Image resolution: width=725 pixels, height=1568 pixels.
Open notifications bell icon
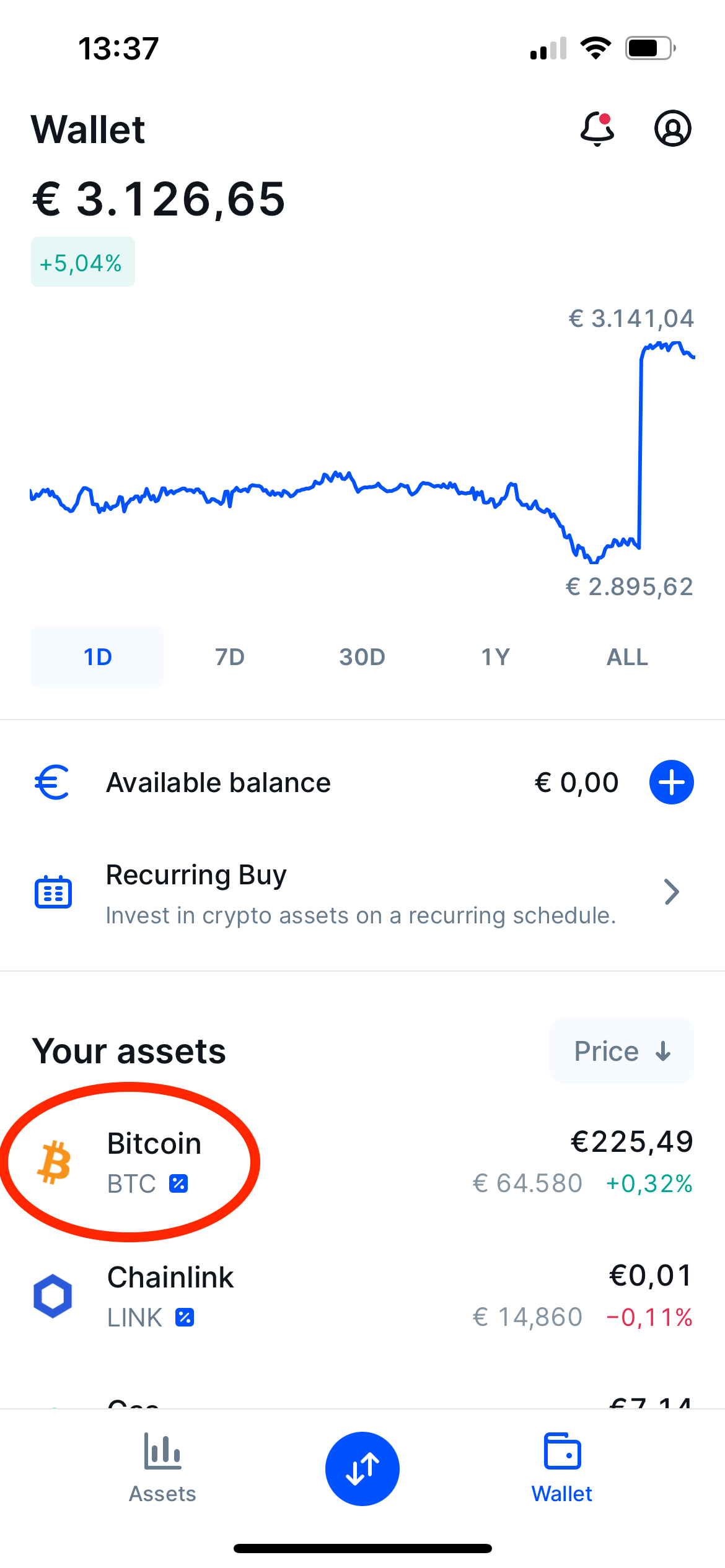pos(597,129)
